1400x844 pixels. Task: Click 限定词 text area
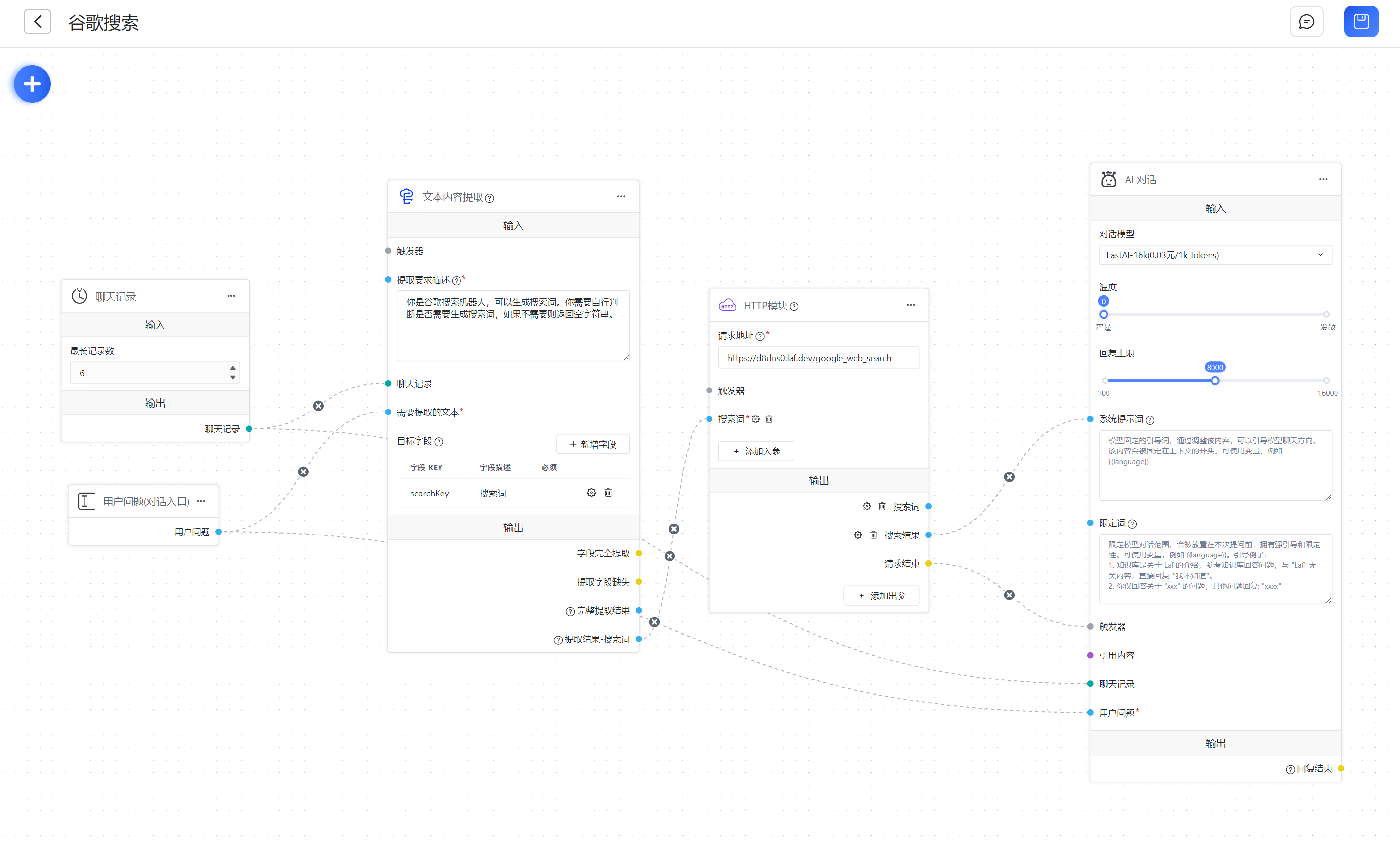pyautogui.click(x=1215, y=569)
